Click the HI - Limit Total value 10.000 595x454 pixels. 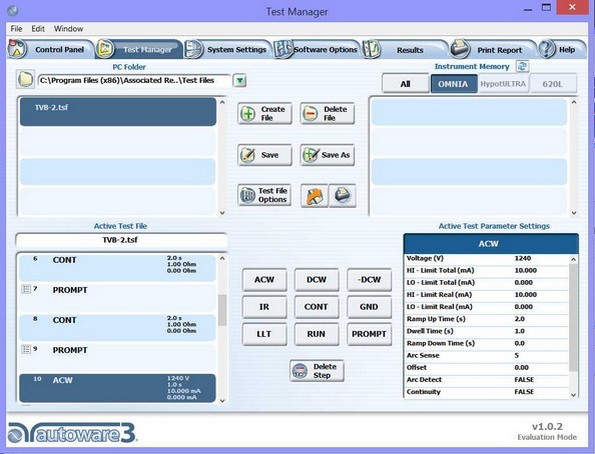pyautogui.click(x=526, y=271)
